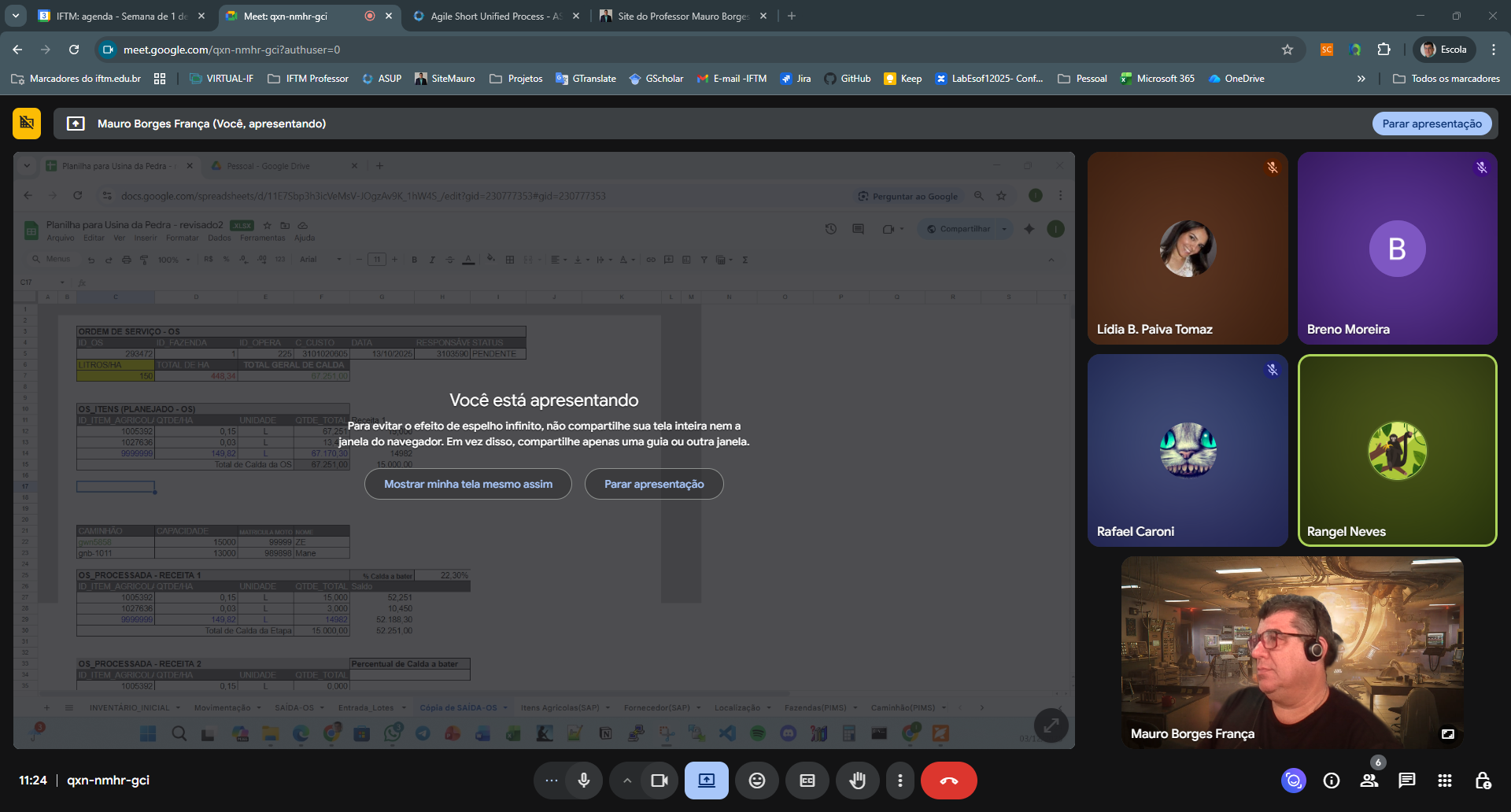This screenshot has height=812, width=1511.
Task: Open the activities grid icon
Action: [x=1445, y=781]
